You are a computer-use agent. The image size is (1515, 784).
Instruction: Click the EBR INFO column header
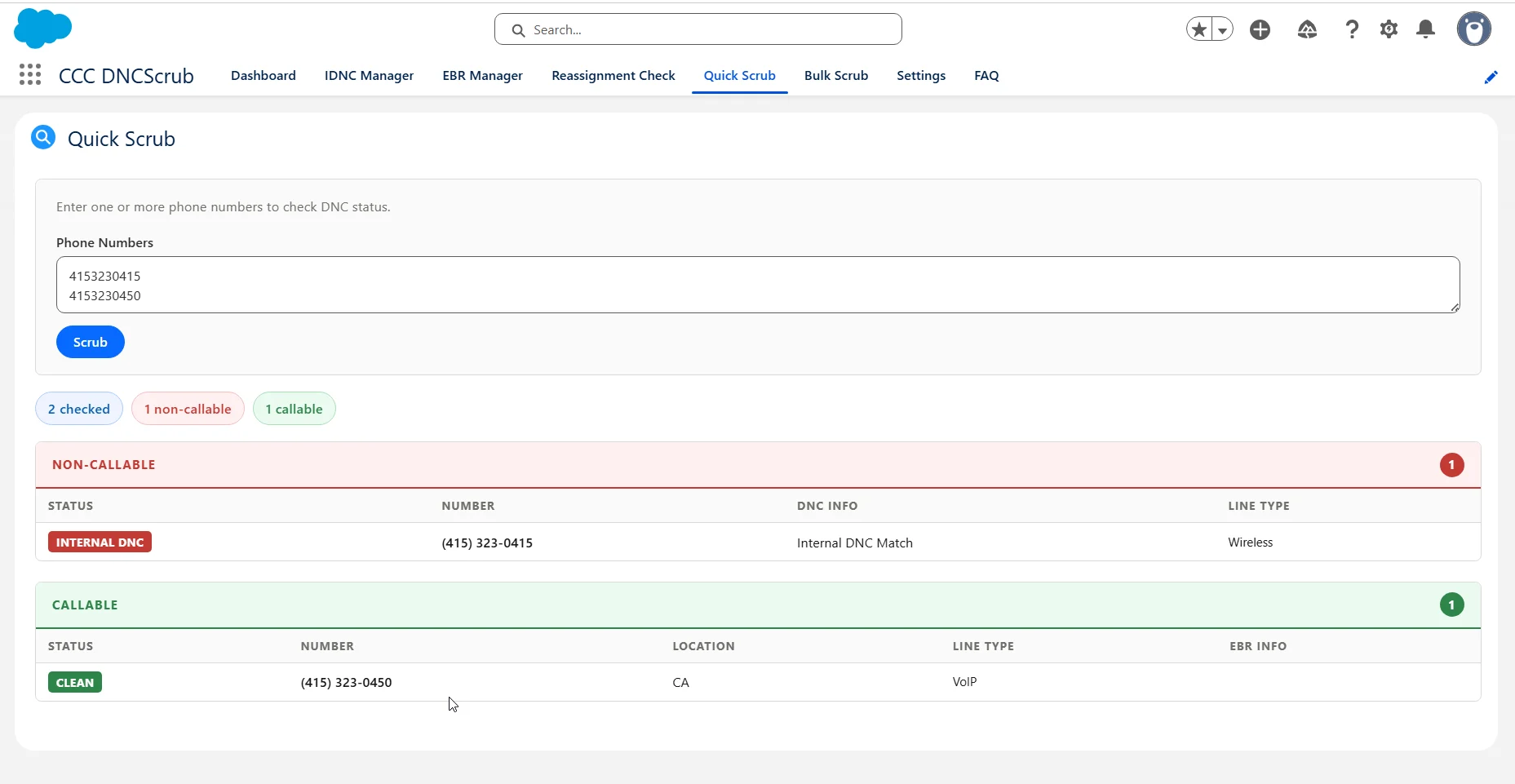coord(1258,646)
